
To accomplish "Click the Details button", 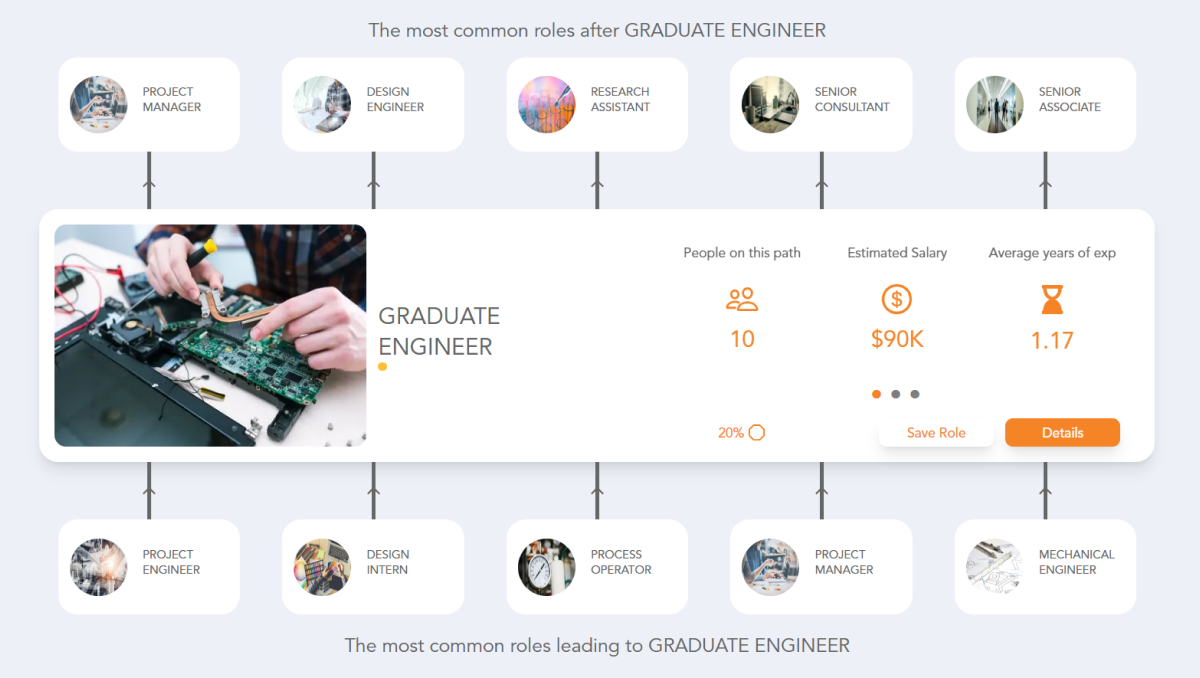I will pos(1062,432).
